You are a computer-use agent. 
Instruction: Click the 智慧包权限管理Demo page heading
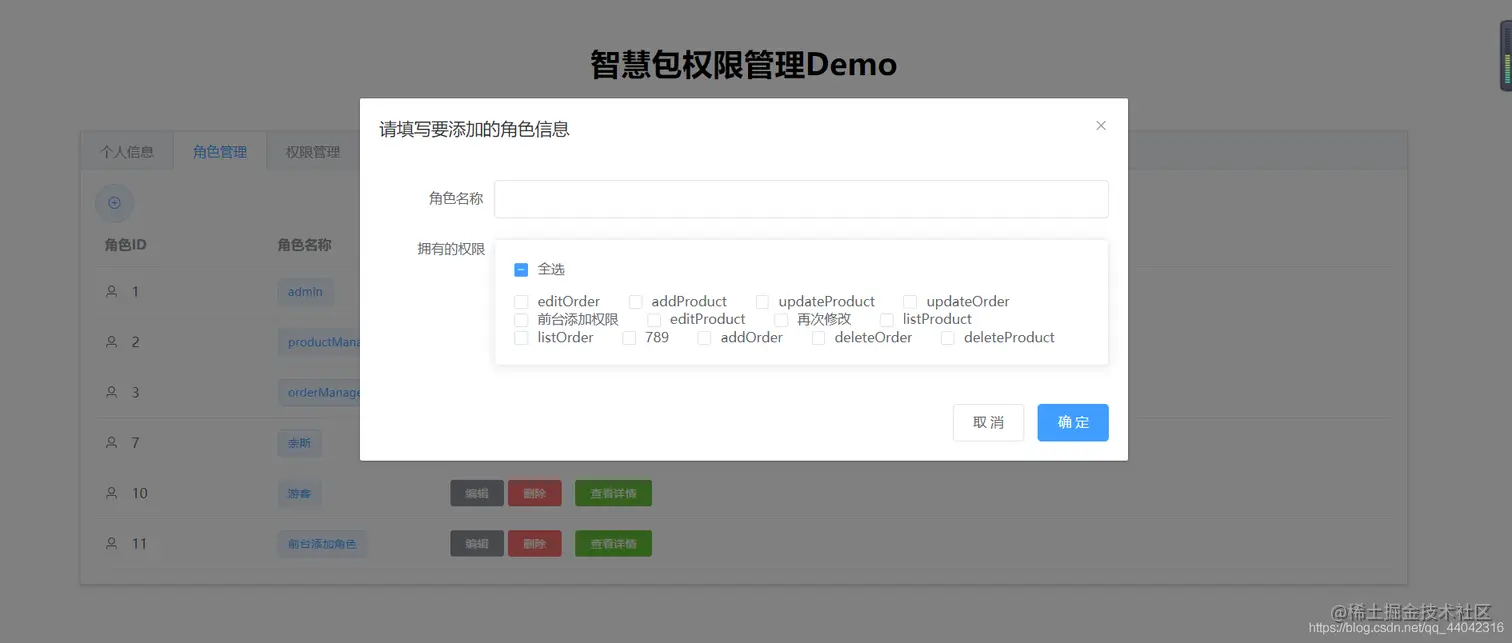[743, 65]
